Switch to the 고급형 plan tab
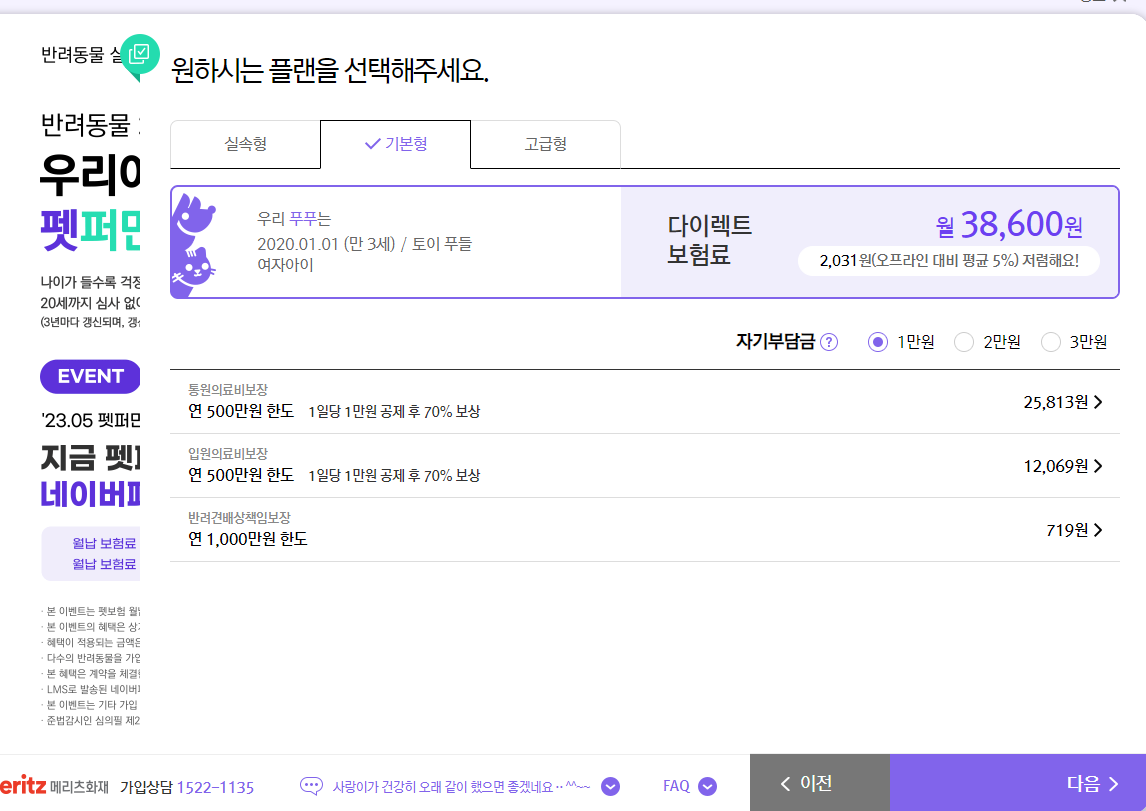This screenshot has height=811, width=1146. click(x=545, y=145)
